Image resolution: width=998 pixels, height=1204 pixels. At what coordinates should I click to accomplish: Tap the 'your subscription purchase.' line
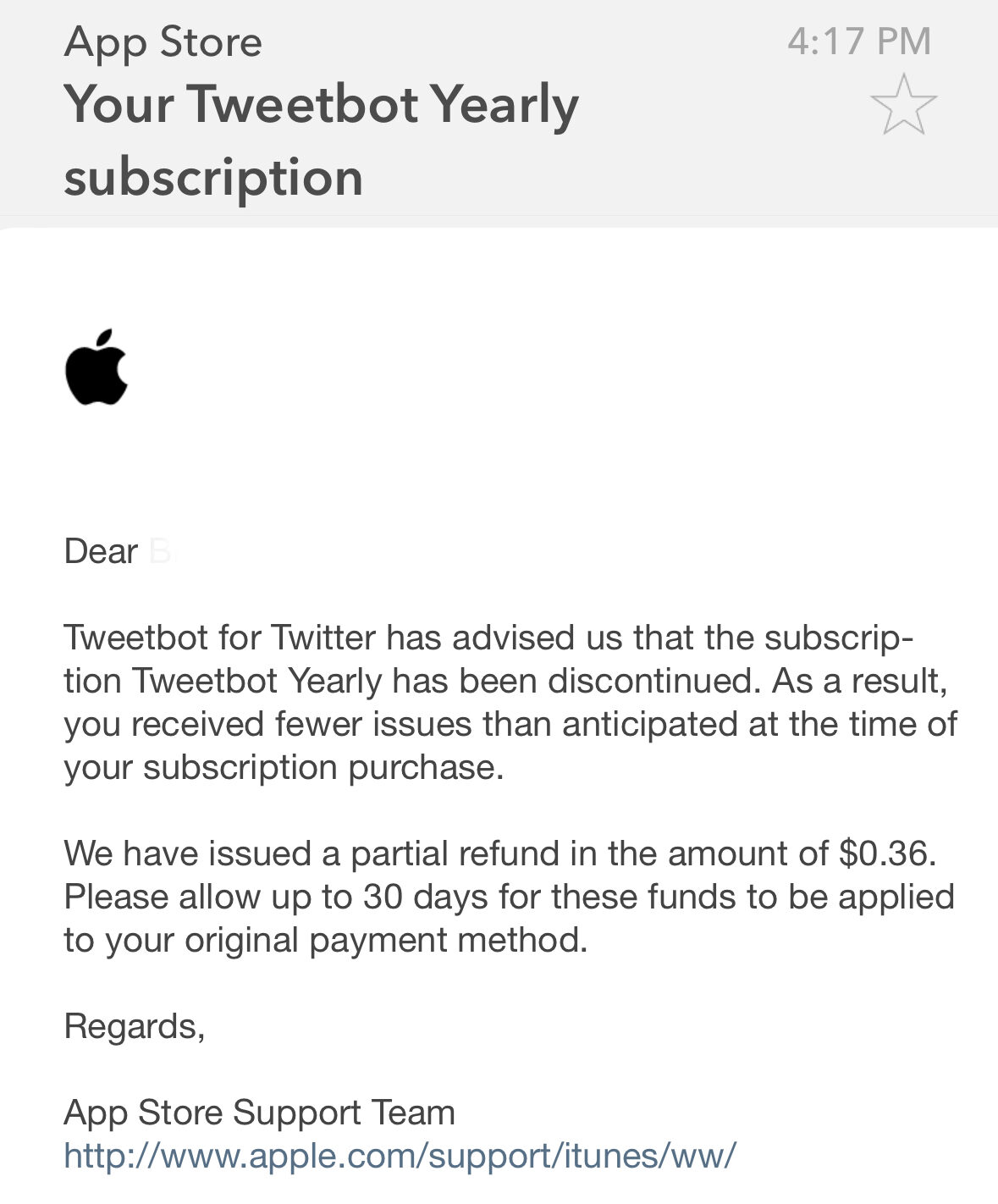tap(284, 768)
